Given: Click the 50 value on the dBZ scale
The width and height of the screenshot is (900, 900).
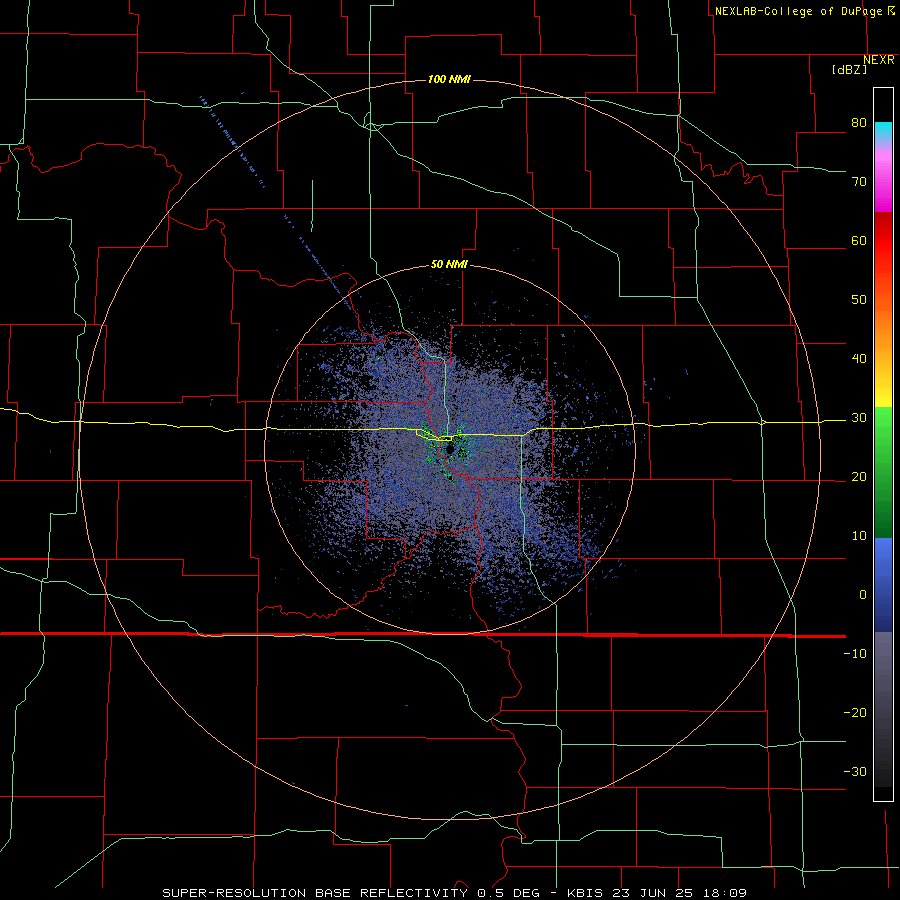Looking at the screenshot, I should coord(859,300).
